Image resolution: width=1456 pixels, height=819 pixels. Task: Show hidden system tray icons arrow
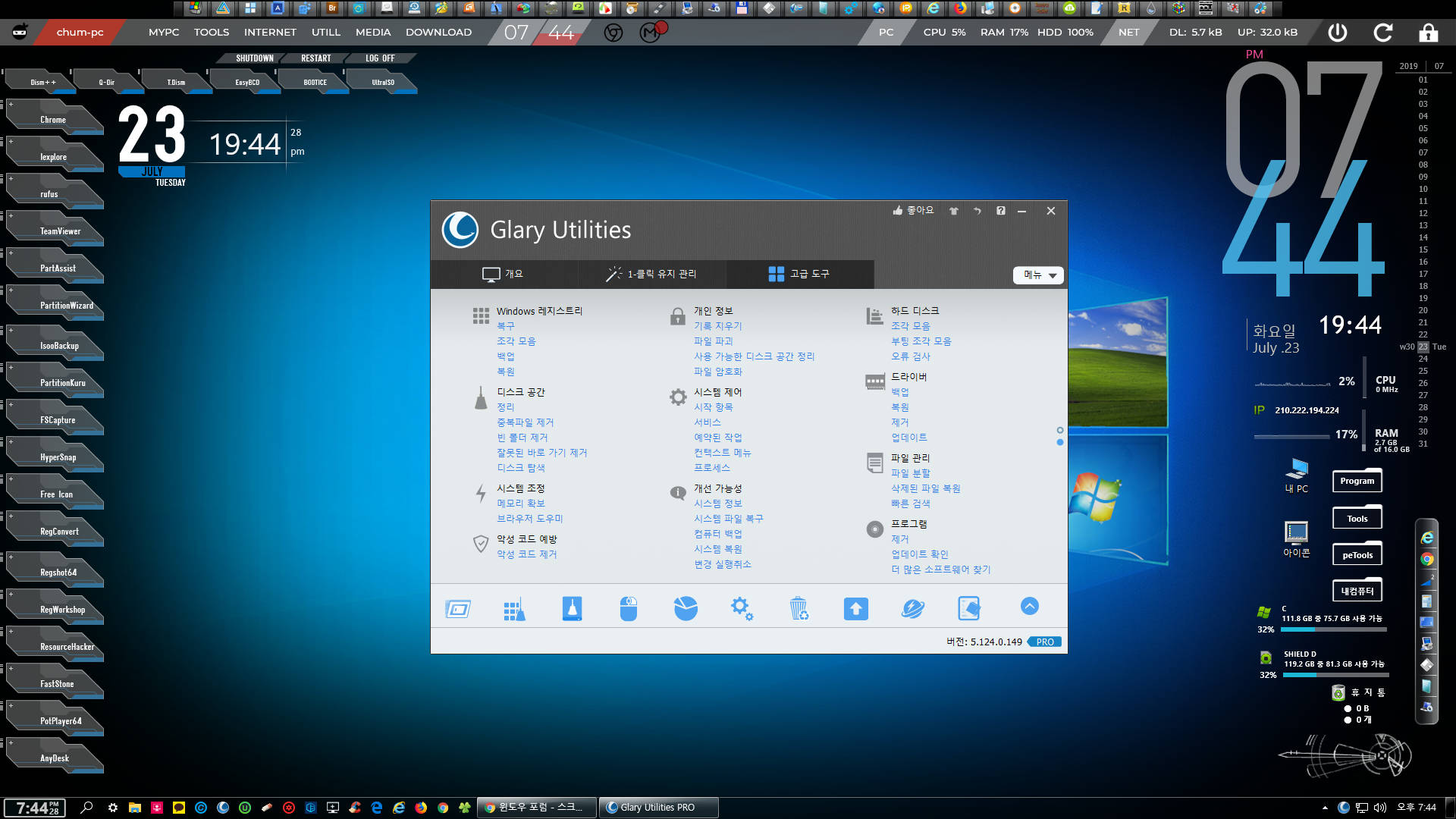click(1325, 808)
